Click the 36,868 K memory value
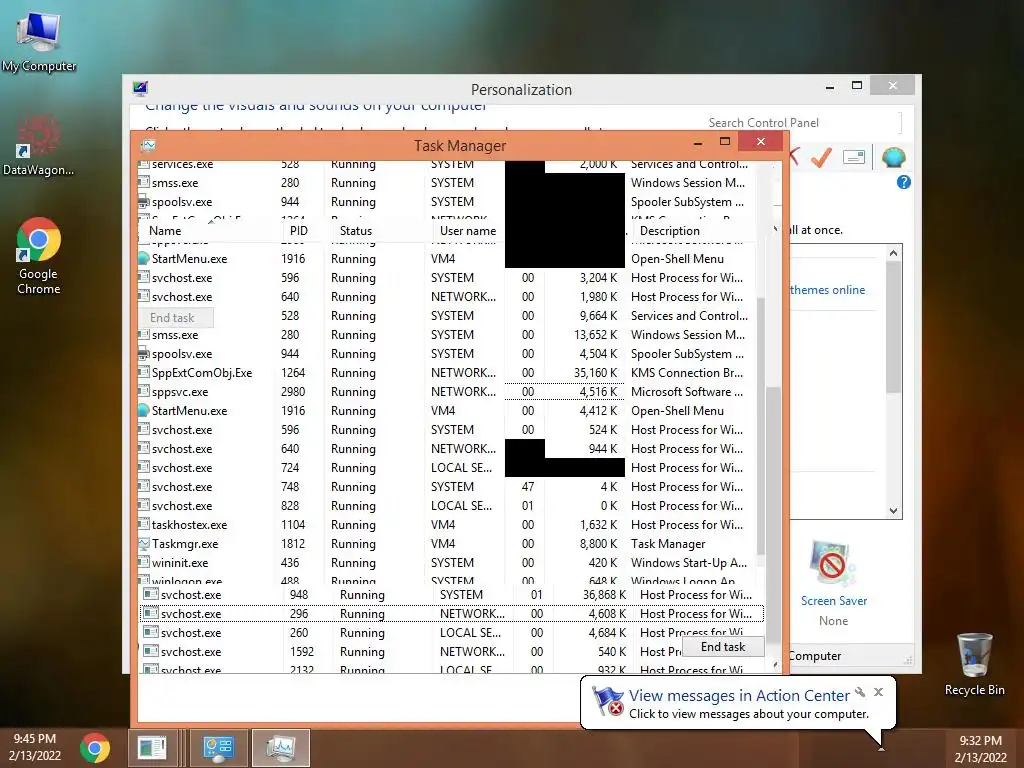The width and height of the screenshot is (1024, 768). [x=604, y=594]
